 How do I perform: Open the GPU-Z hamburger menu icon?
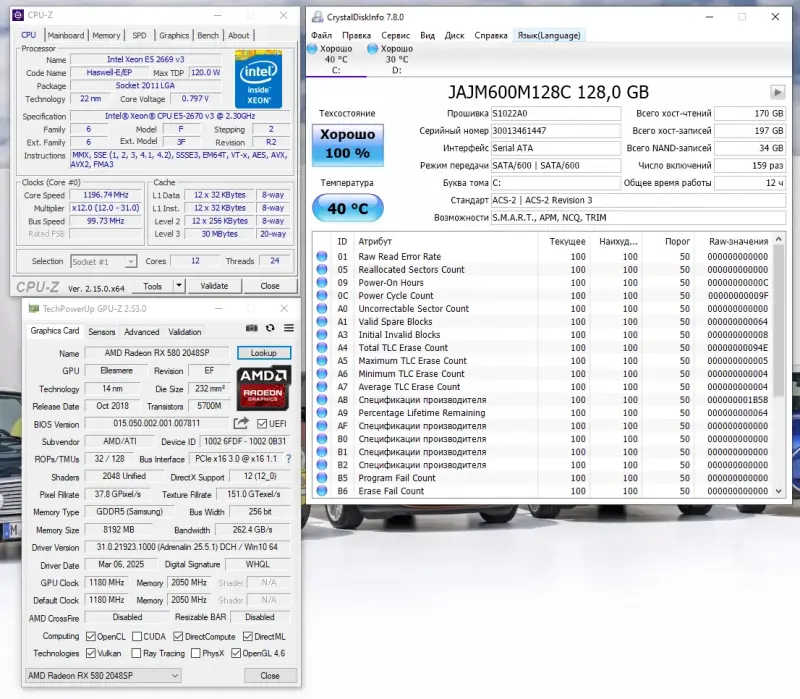[x=289, y=328]
